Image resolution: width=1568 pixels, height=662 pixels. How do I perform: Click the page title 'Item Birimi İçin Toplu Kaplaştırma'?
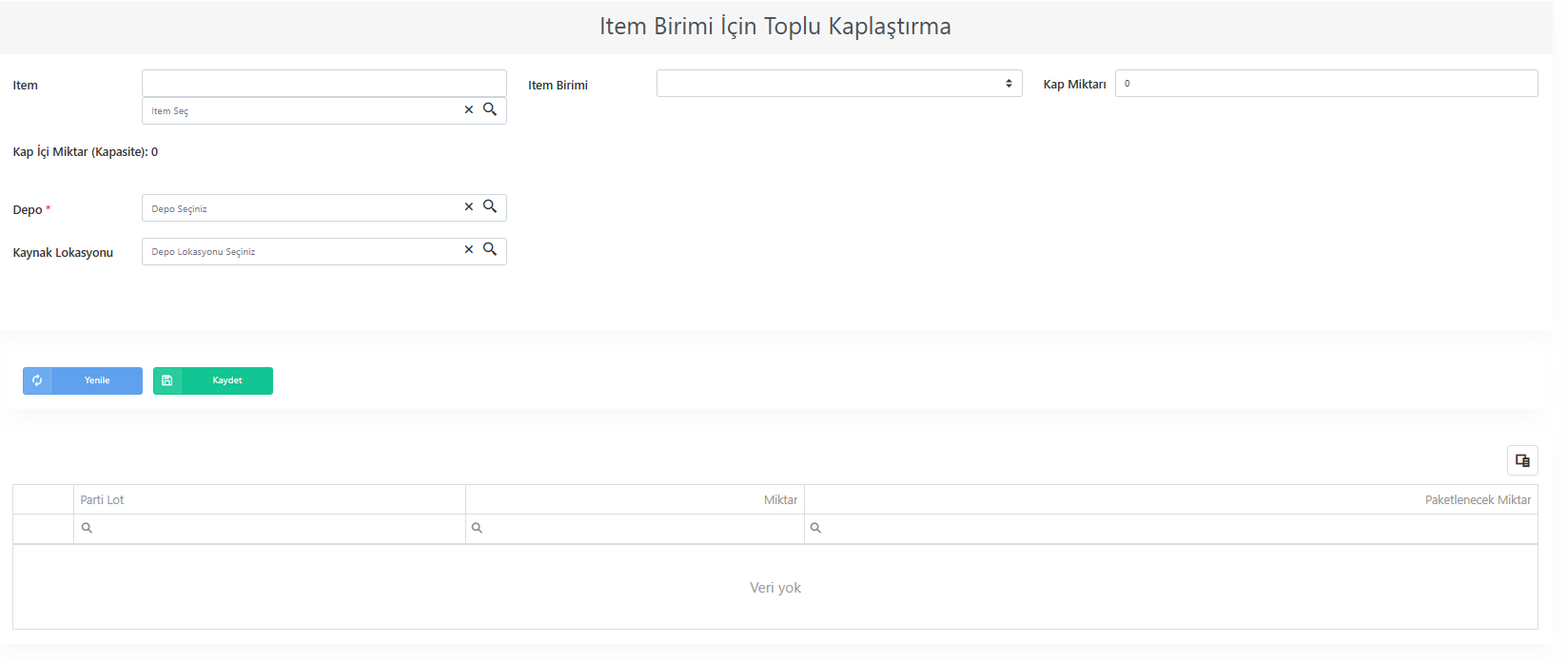click(775, 27)
